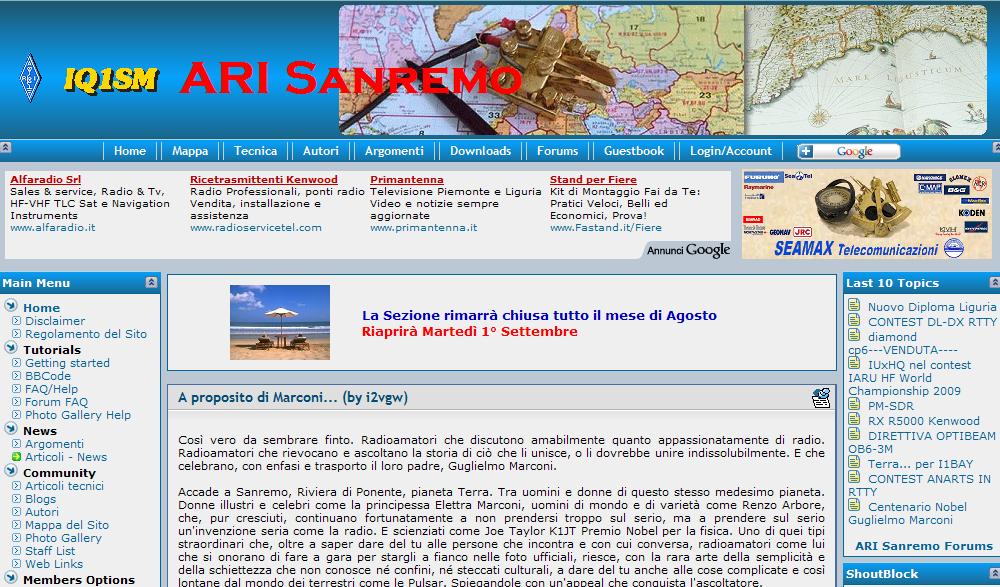The image size is (1000, 587).
Task: Open Photo Gallery Help
Action: (x=78, y=415)
